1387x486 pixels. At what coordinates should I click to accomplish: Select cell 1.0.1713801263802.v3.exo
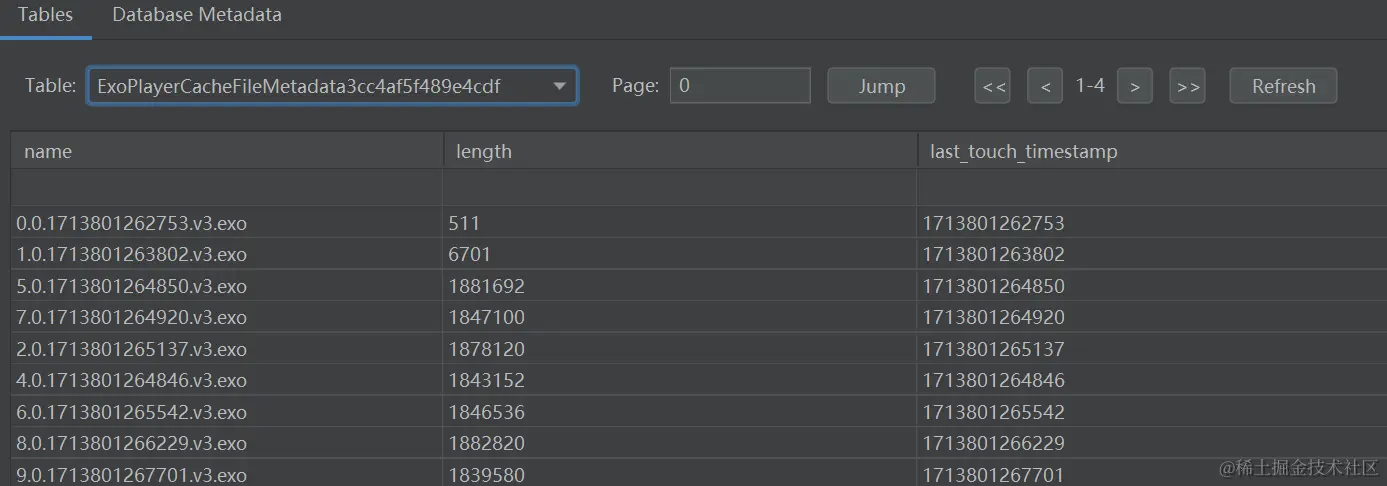pos(227,254)
